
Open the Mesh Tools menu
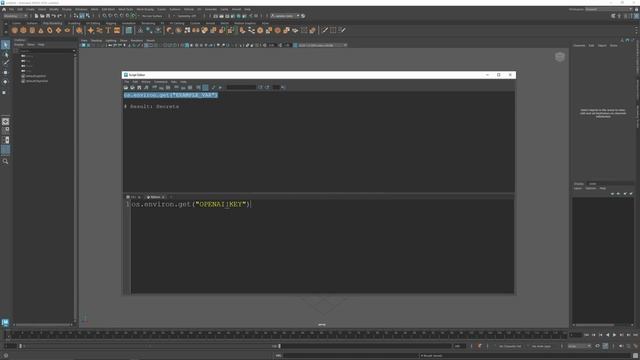click(126, 9)
